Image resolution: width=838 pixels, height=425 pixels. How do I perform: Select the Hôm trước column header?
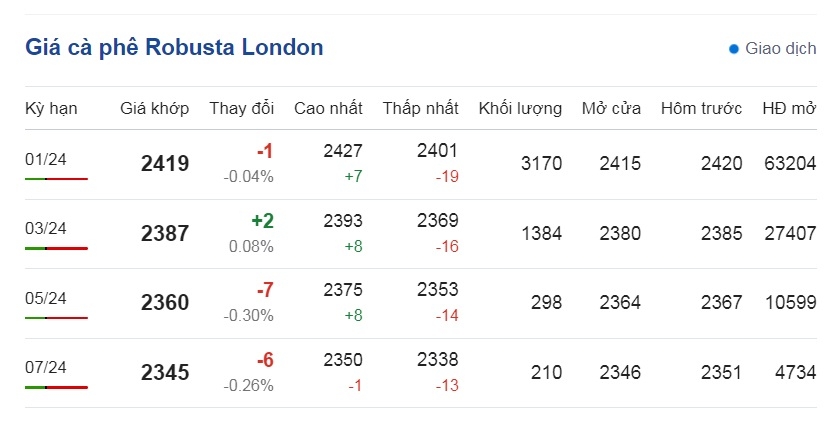pyautogui.click(x=701, y=108)
